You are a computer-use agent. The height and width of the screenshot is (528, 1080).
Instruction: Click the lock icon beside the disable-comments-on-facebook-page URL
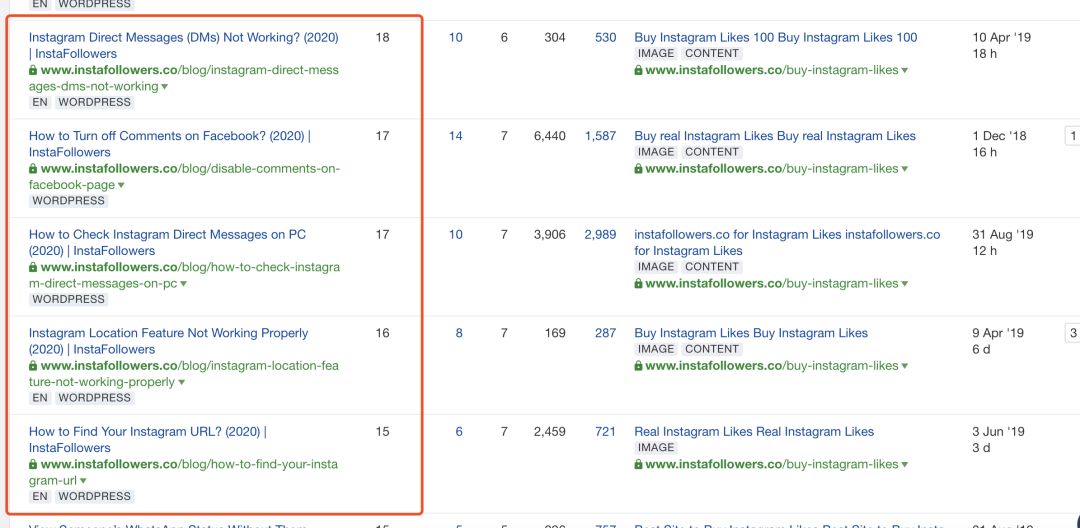33,169
